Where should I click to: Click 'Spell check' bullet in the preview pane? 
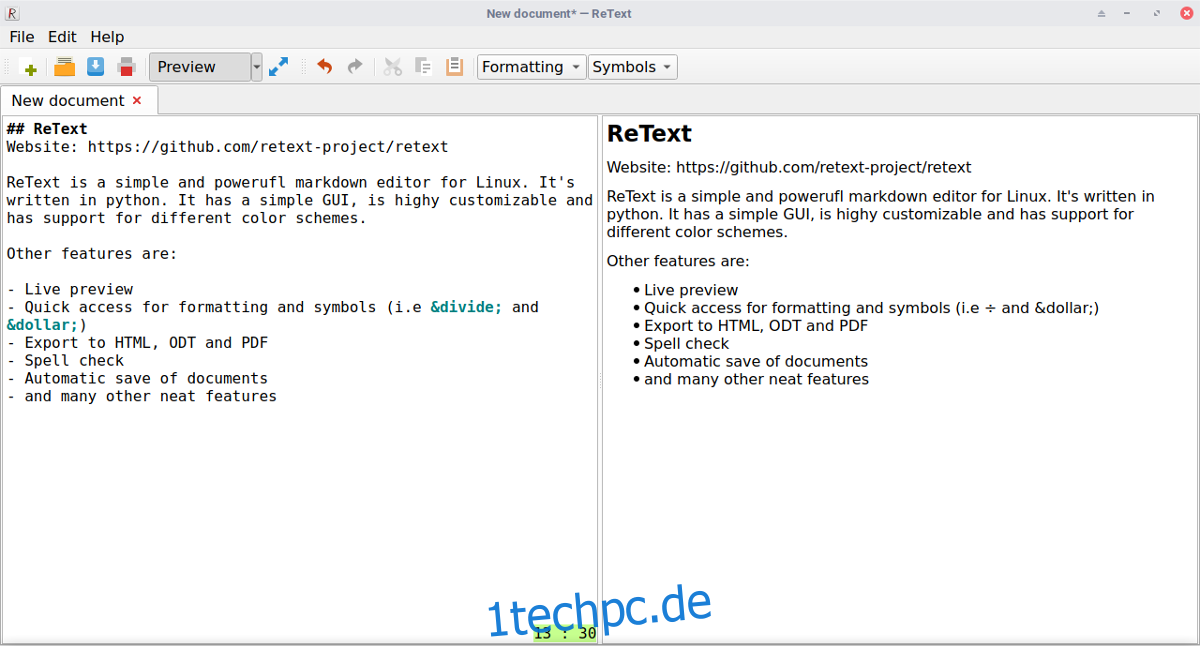[x=687, y=344]
